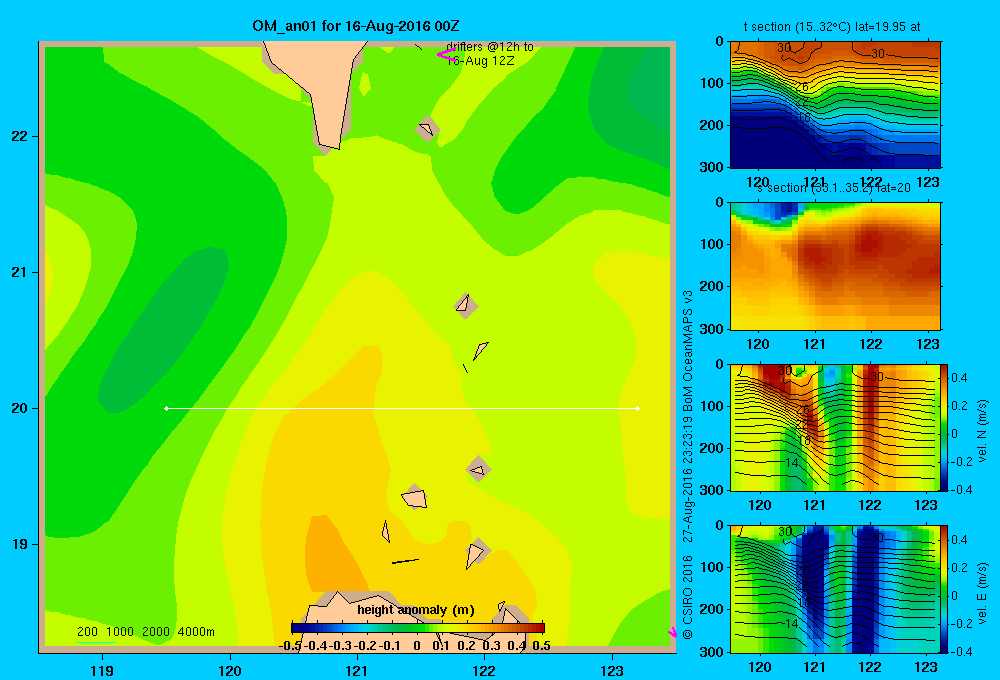The height and width of the screenshot is (680, 1000).
Task: Click the 'vel. E (m/s)' colorbar
Action: tap(944, 589)
